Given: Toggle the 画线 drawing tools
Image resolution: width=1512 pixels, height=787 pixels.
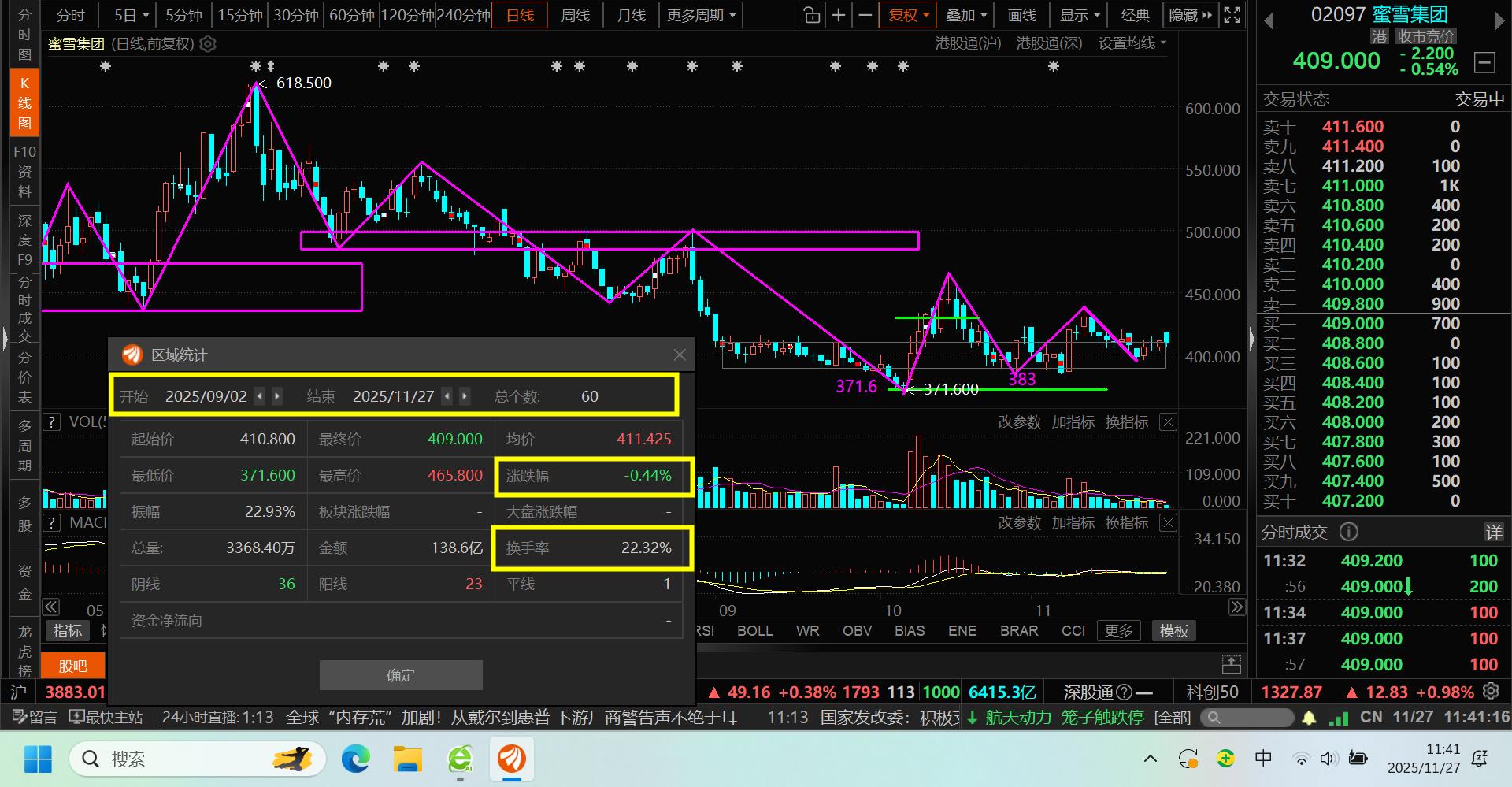Looking at the screenshot, I should (x=1022, y=15).
